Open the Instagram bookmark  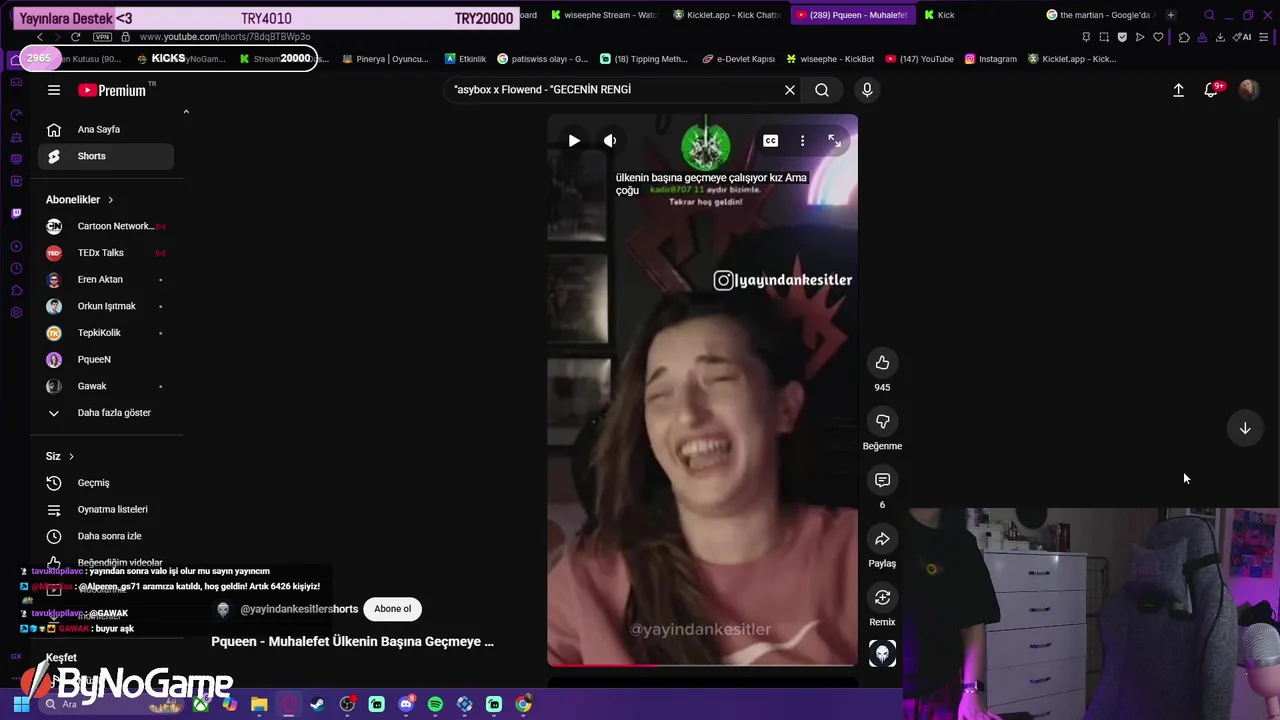click(990, 59)
